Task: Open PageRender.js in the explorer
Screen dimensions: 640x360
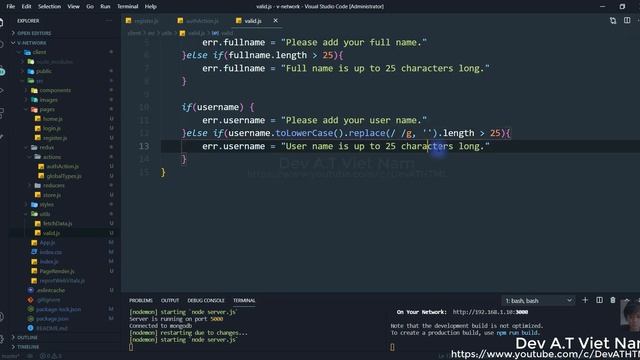Action: [57, 271]
